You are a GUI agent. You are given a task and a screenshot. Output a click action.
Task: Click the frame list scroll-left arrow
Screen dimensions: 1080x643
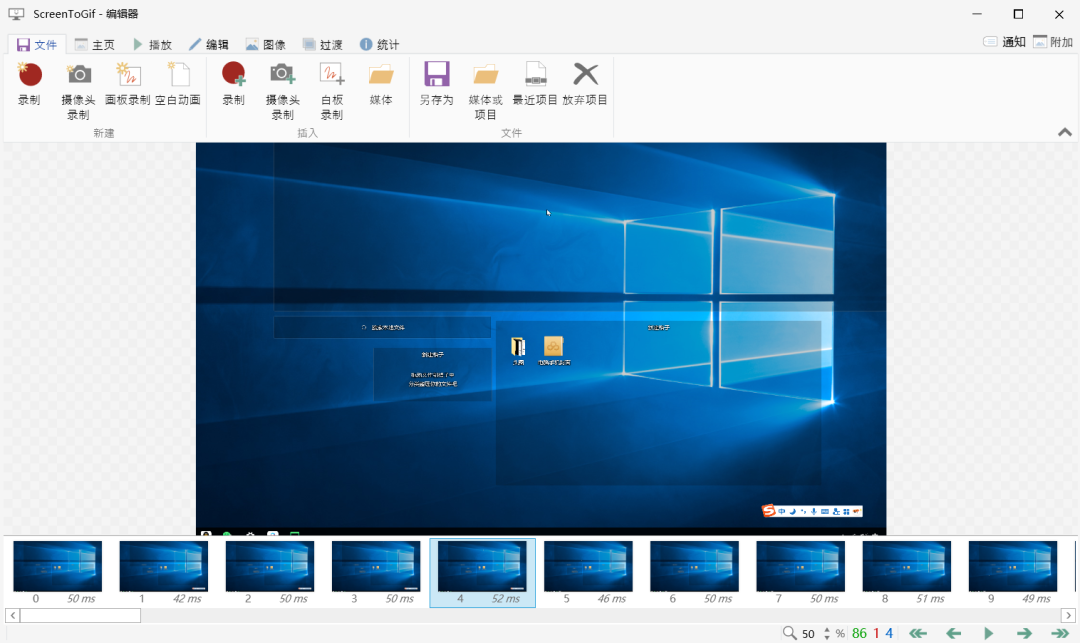[12, 615]
